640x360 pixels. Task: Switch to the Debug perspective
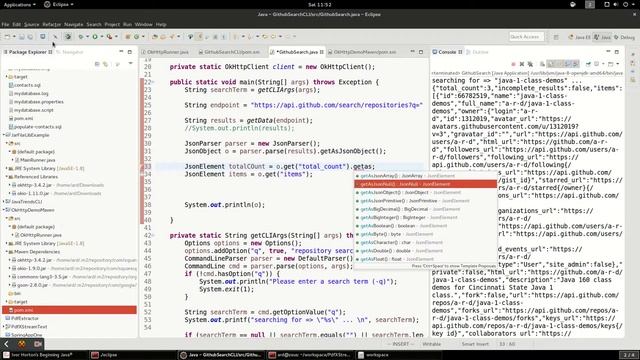[x=624, y=37]
